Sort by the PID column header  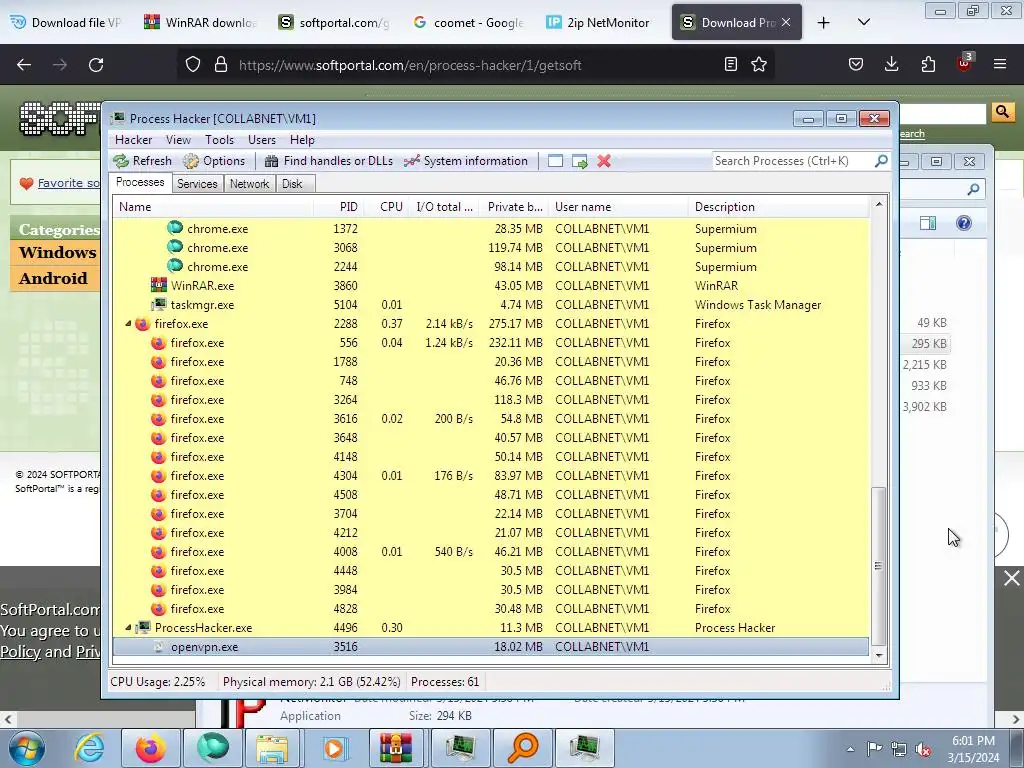point(338,207)
